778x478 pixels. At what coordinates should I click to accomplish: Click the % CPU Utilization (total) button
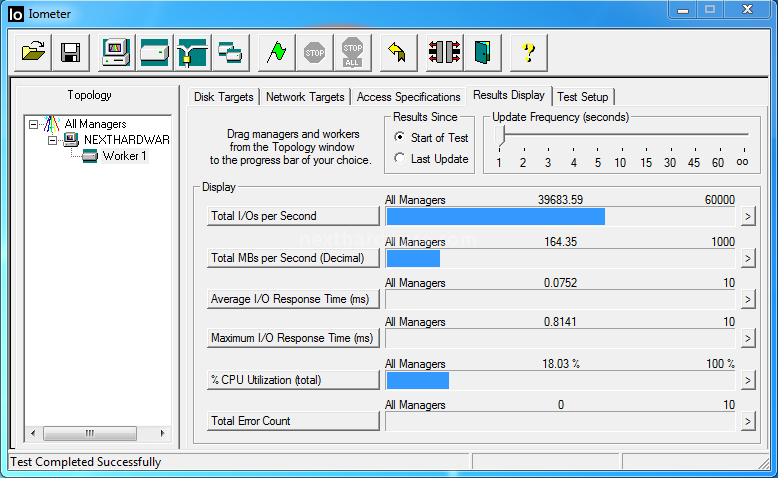point(293,380)
